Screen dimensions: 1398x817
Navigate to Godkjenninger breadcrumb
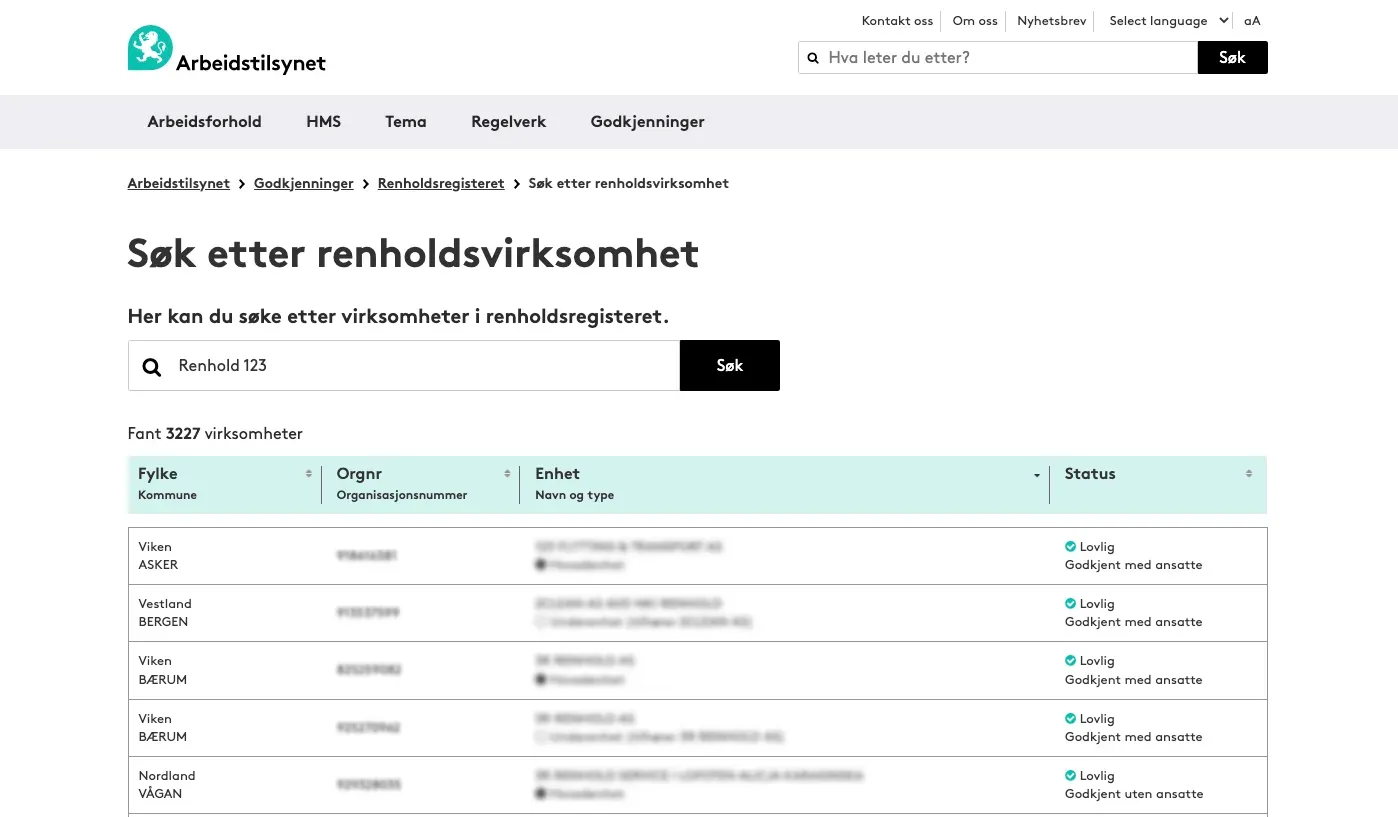coord(304,184)
